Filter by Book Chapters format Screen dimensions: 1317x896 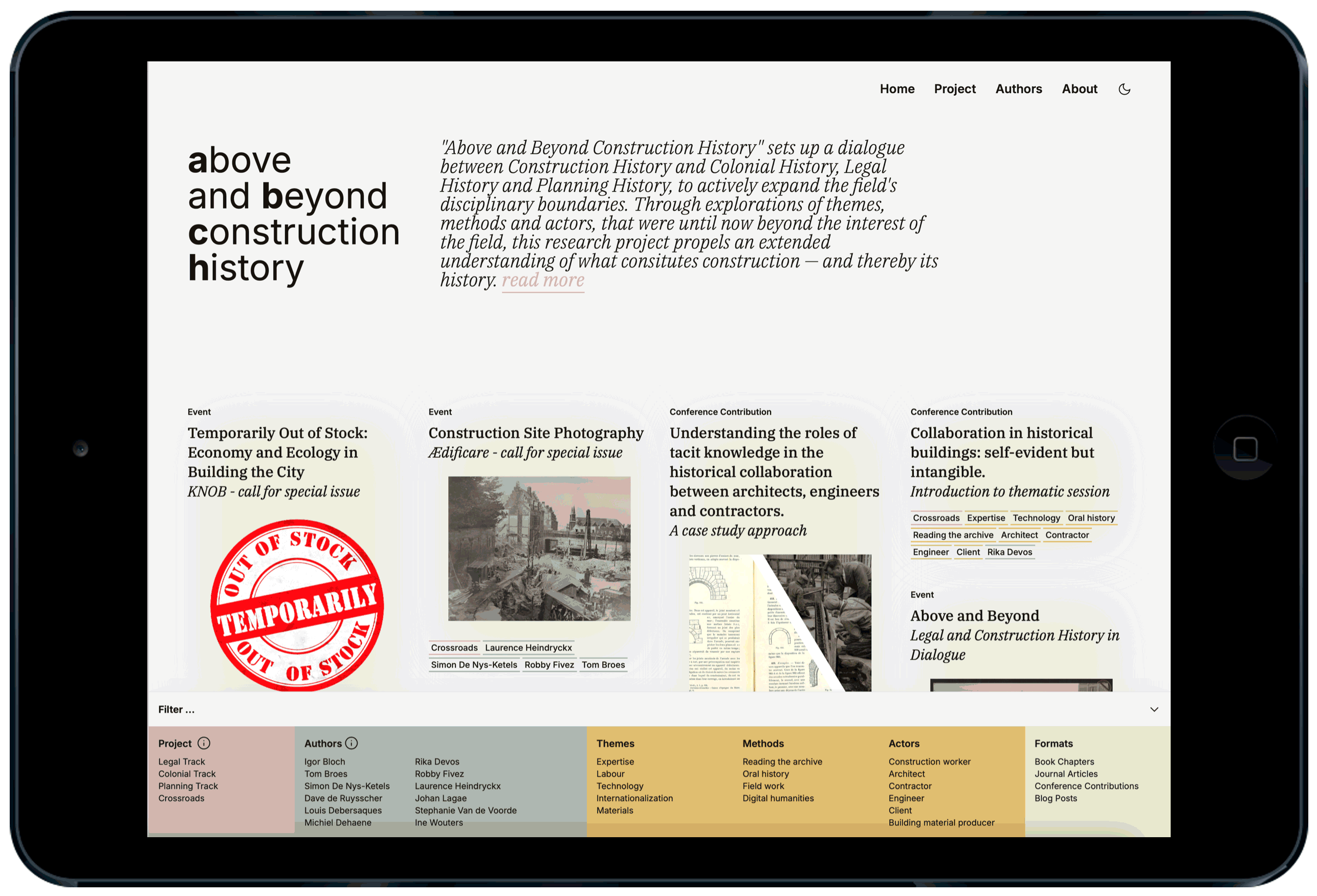(x=1064, y=762)
